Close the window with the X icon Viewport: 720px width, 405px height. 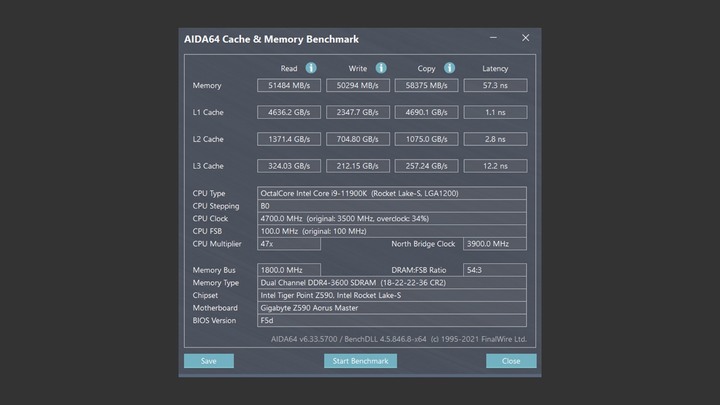525,38
